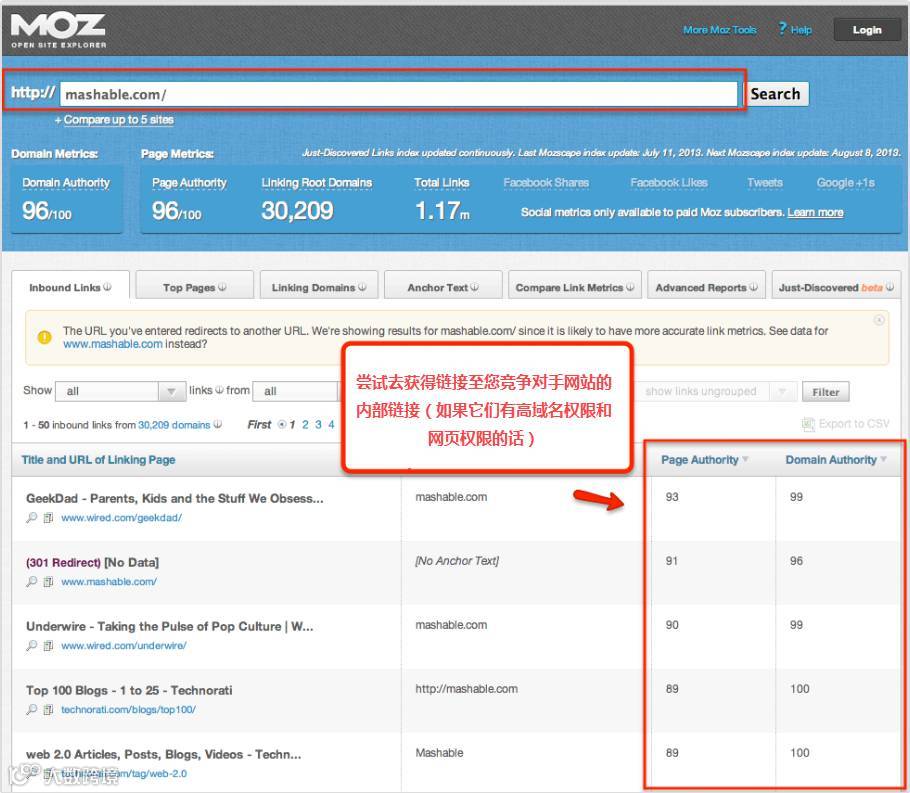Click the Login button
Image resolution: width=910 pixels, height=793 pixels.
pyautogui.click(x=866, y=30)
